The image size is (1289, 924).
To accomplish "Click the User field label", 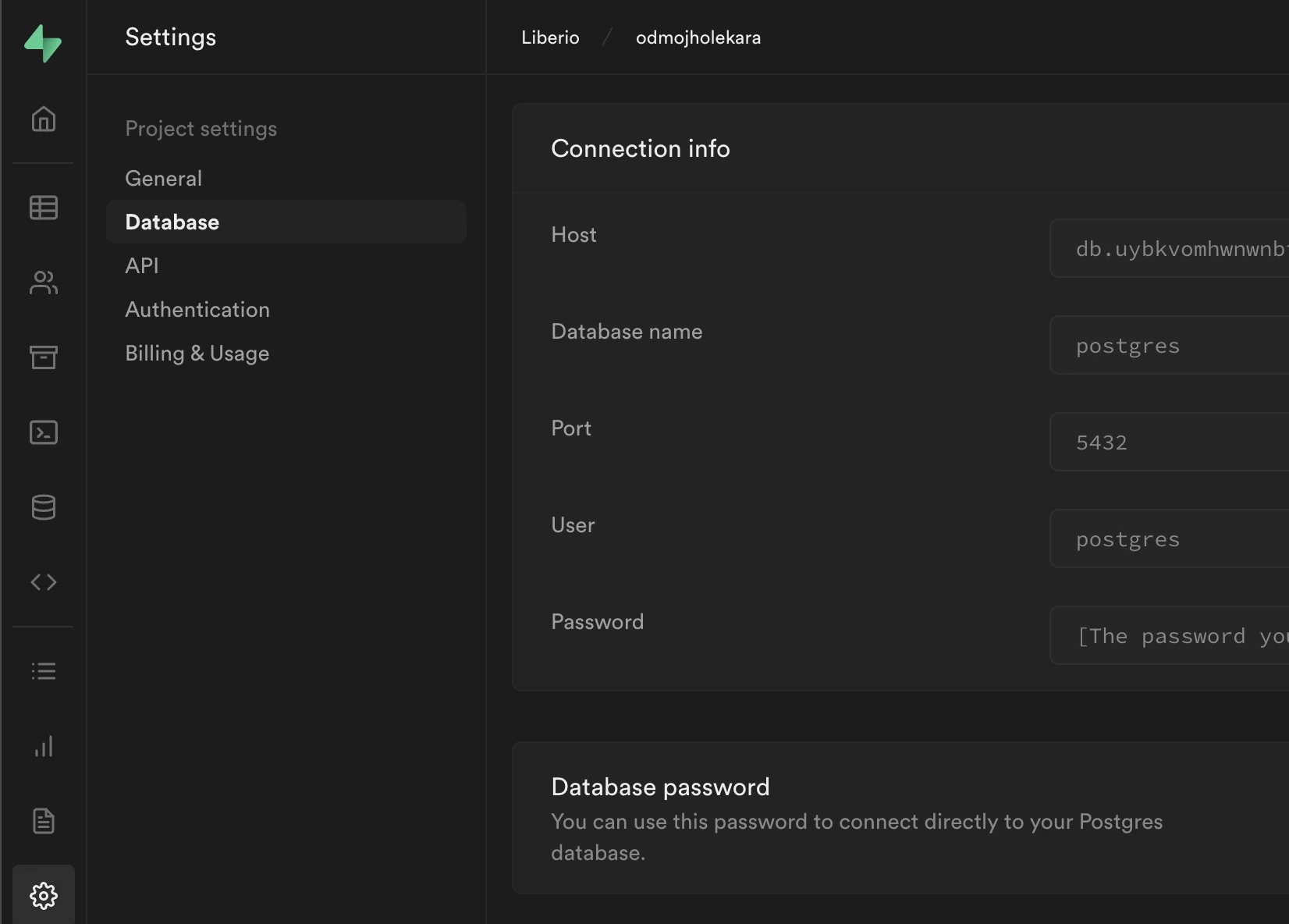I will 573,525.
